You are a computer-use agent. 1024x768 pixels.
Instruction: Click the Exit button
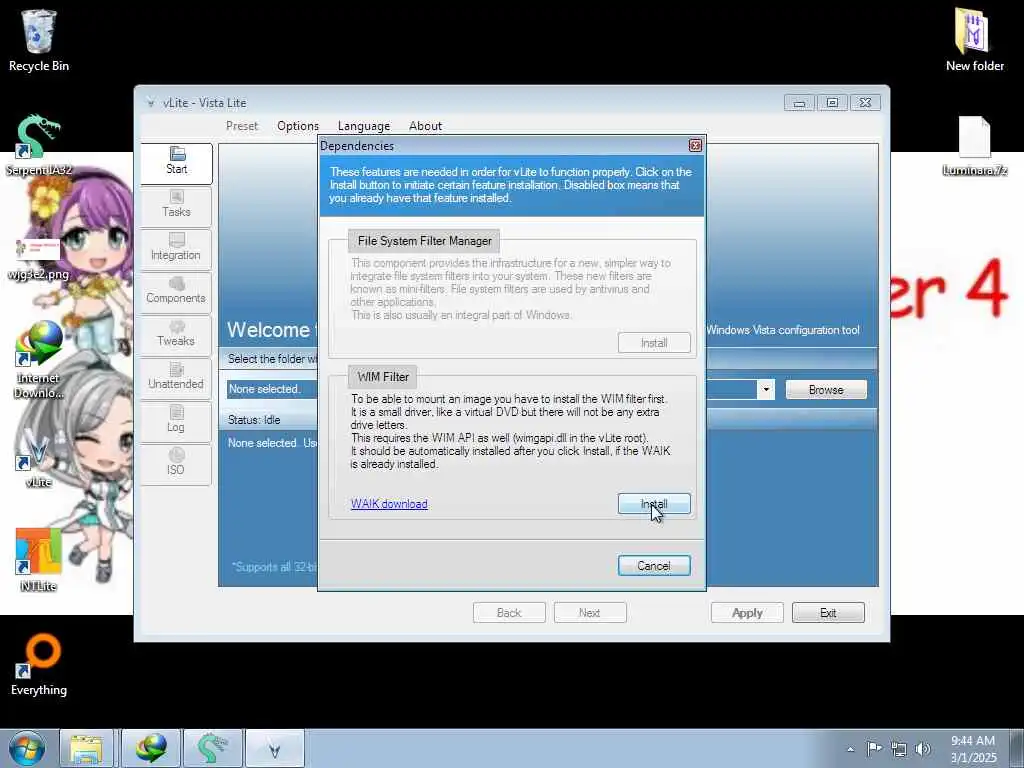[828, 613]
